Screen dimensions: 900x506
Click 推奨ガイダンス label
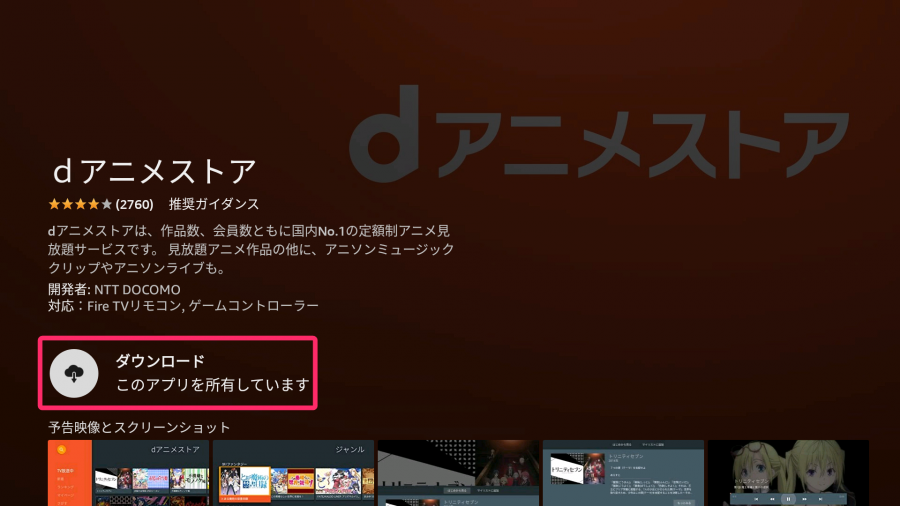[214, 204]
